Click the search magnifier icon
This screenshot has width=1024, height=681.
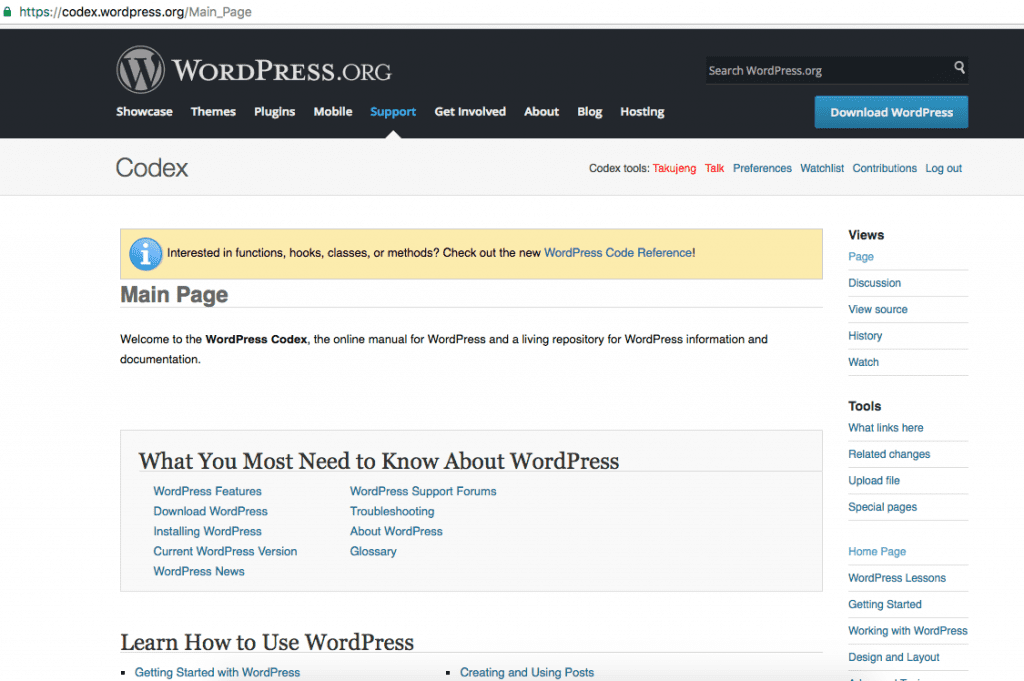pyautogui.click(x=959, y=69)
